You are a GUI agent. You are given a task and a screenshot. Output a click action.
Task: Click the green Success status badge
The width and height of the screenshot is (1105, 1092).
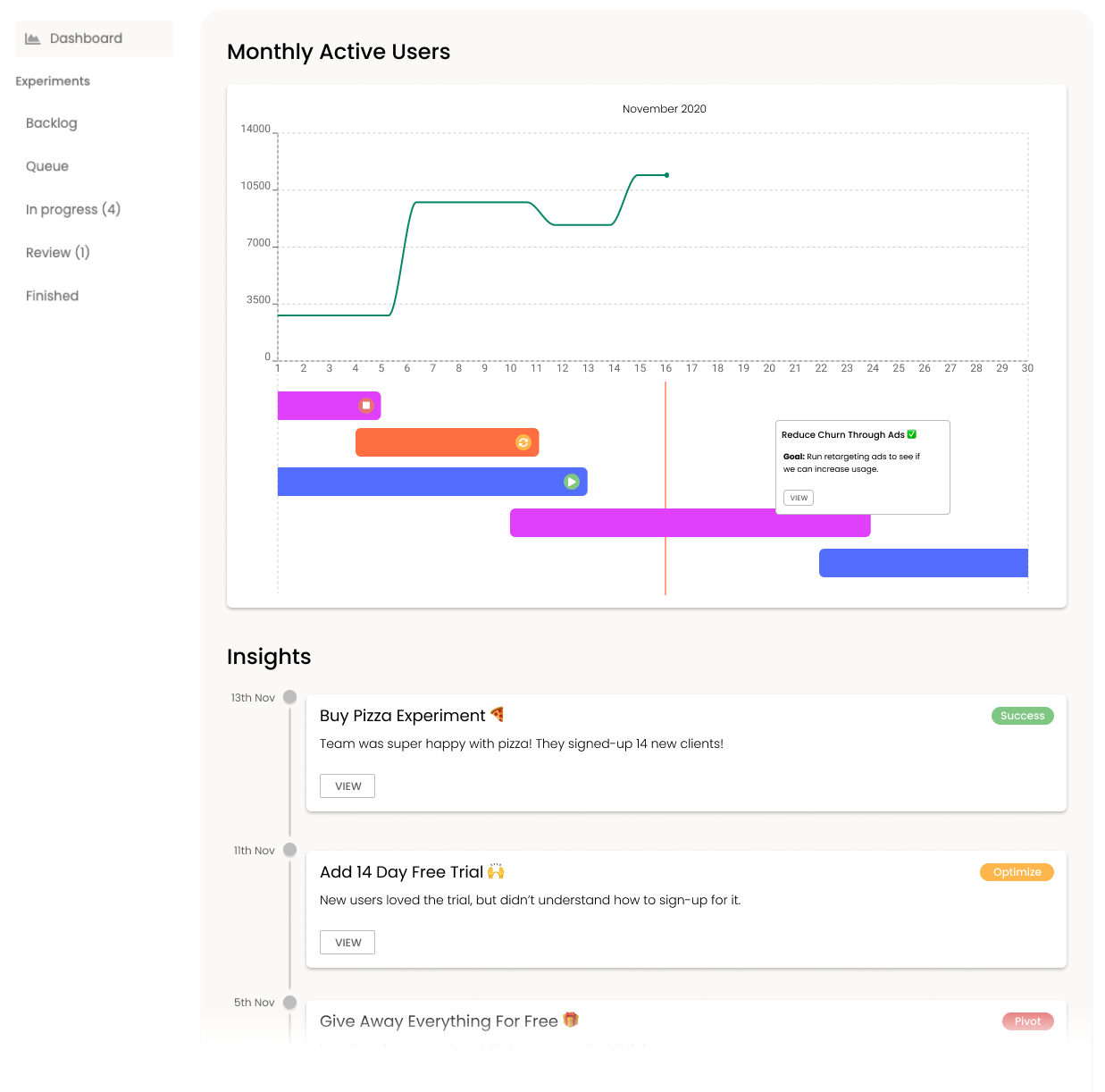coord(1022,716)
